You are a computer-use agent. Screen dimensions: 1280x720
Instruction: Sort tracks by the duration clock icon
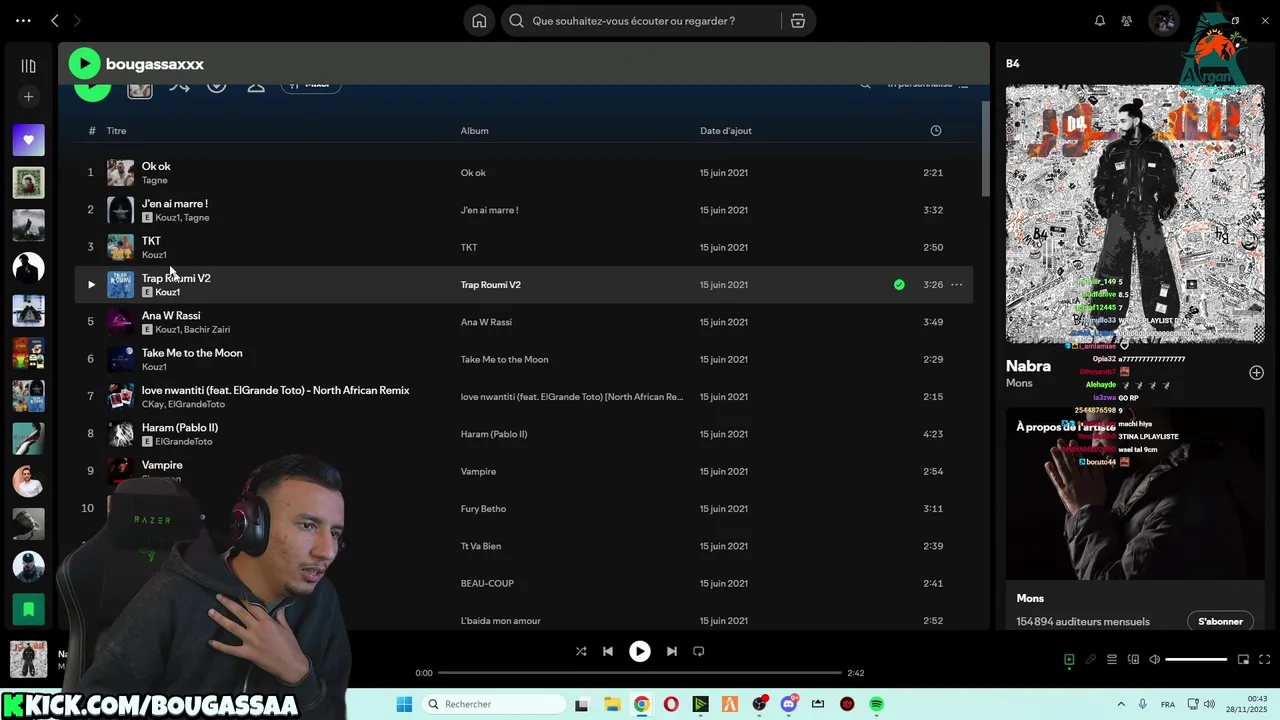click(935, 131)
